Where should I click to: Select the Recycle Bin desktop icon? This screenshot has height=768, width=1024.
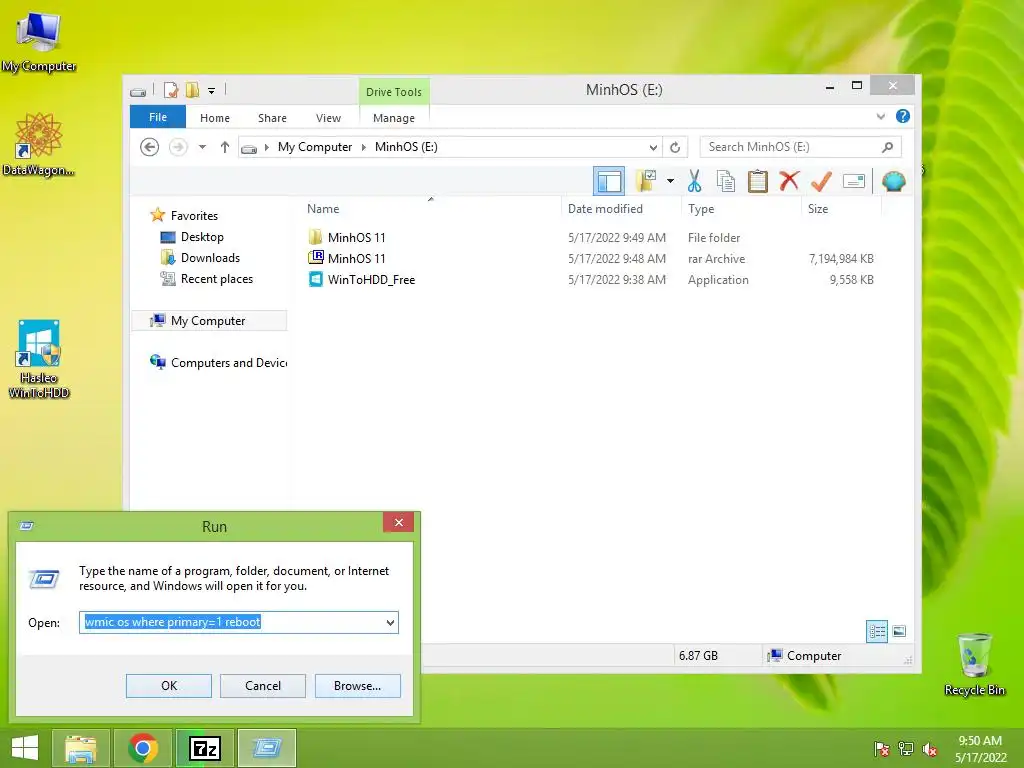tap(974, 664)
